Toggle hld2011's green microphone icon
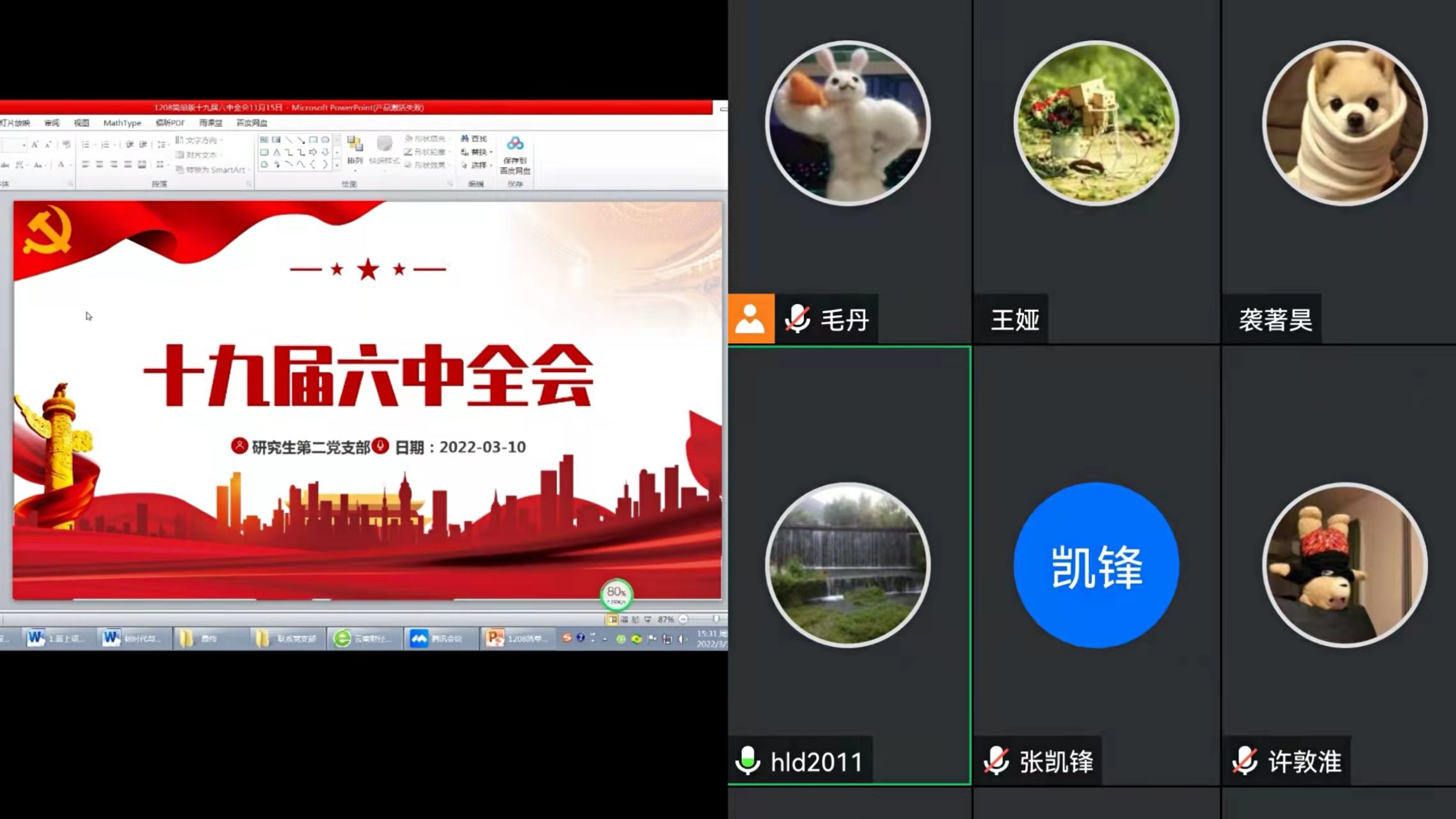 click(748, 761)
